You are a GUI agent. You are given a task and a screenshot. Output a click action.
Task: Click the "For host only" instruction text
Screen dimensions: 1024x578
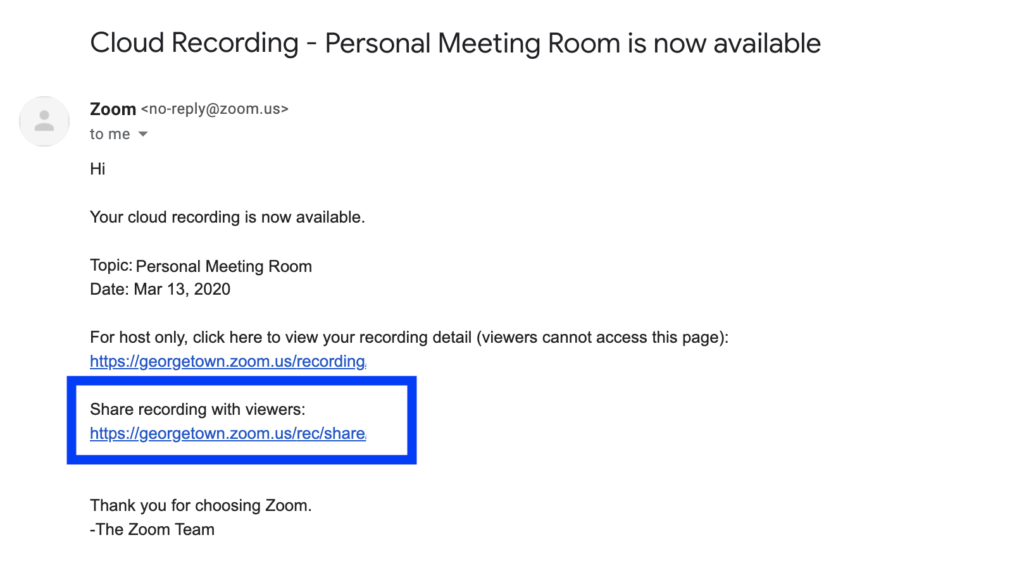pyautogui.click(x=410, y=337)
